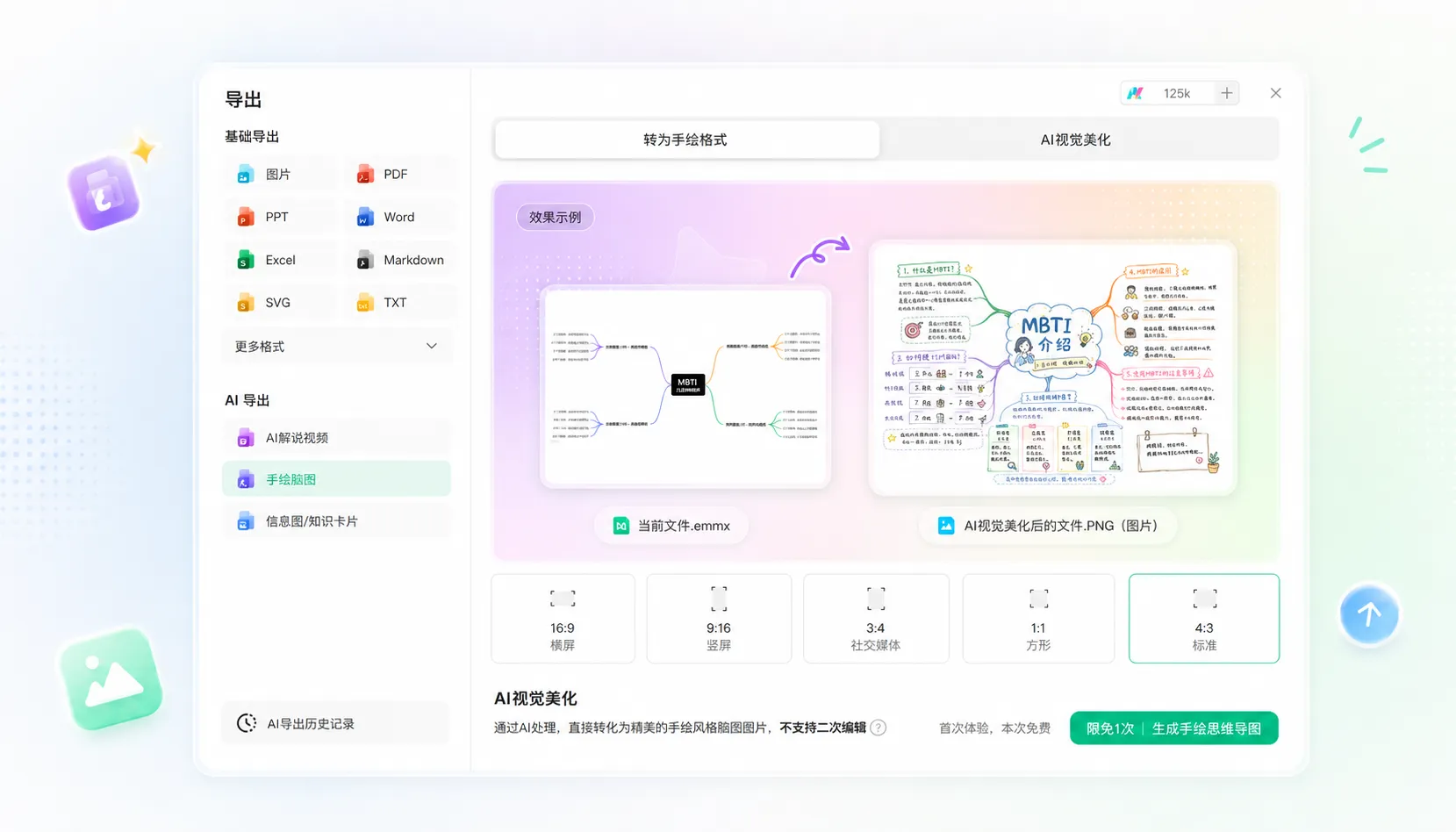Viewport: 1456px width, 832px height.
Task: Select the PDF export icon
Action: [365, 175]
